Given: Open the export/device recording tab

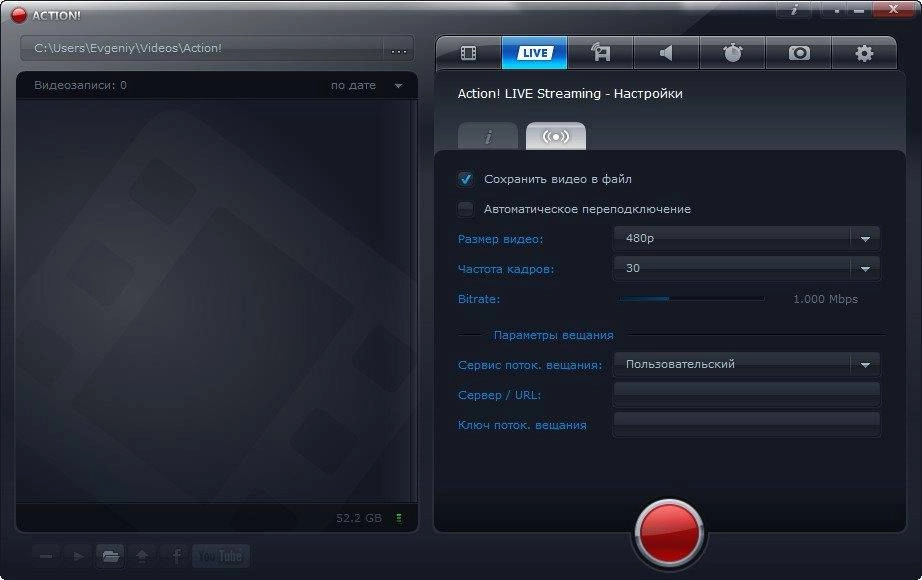Looking at the screenshot, I should [x=600, y=53].
